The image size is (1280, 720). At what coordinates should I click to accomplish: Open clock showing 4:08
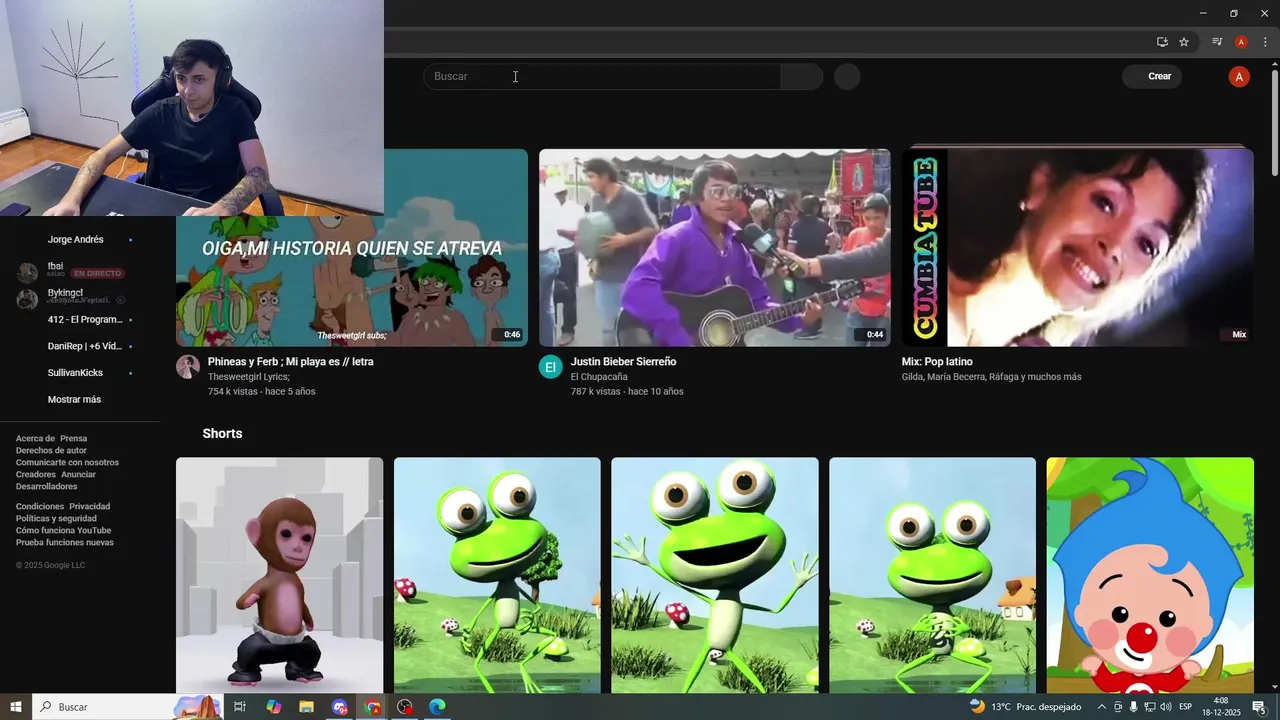(x=1221, y=707)
